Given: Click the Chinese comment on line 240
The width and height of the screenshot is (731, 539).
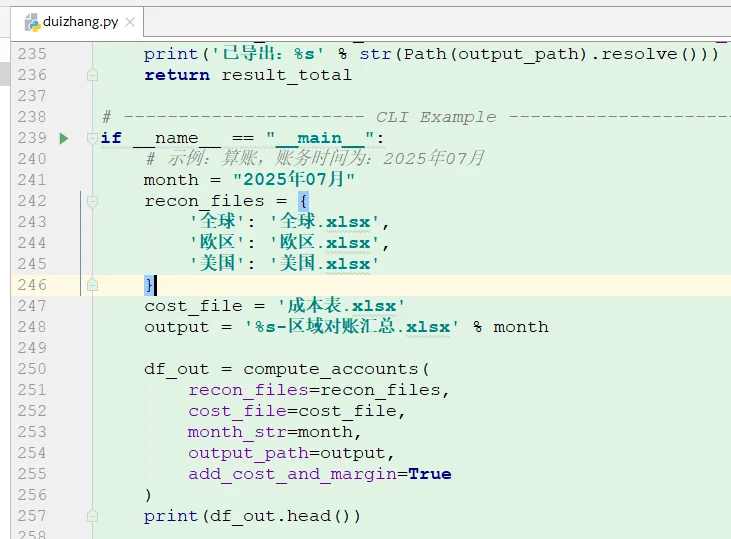Looking at the screenshot, I should [315, 159].
